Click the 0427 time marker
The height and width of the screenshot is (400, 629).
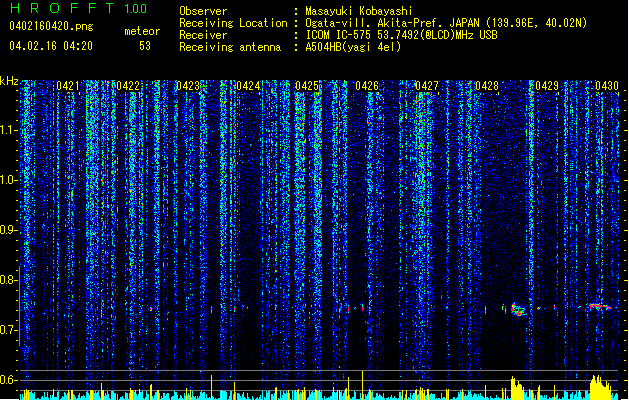pyautogui.click(x=427, y=86)
